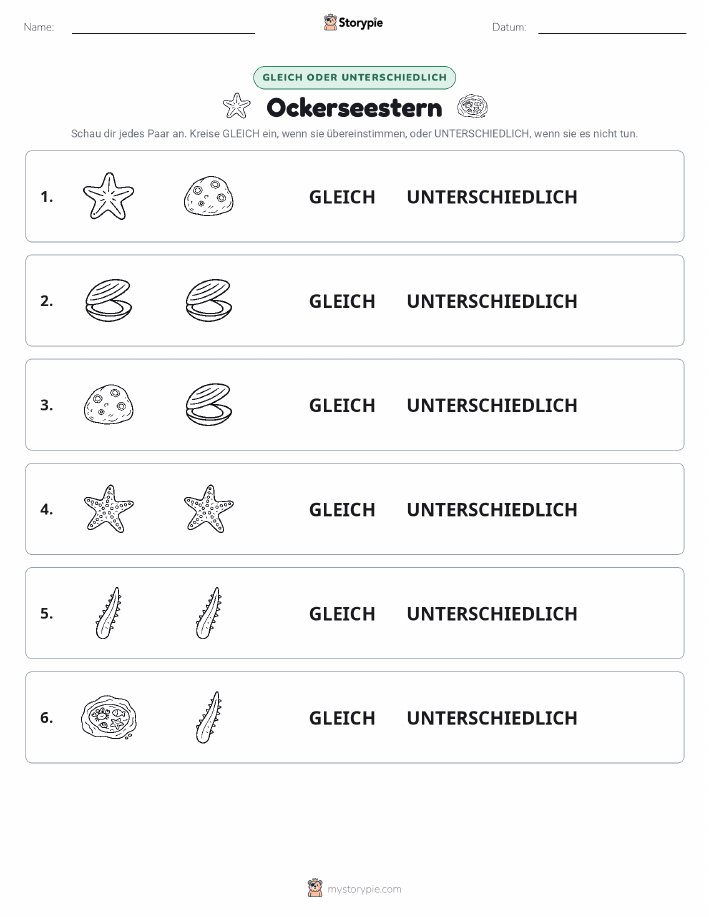
Task: Choose UNTERSCHIEDLICH for row 3
Action: [492, 405]
